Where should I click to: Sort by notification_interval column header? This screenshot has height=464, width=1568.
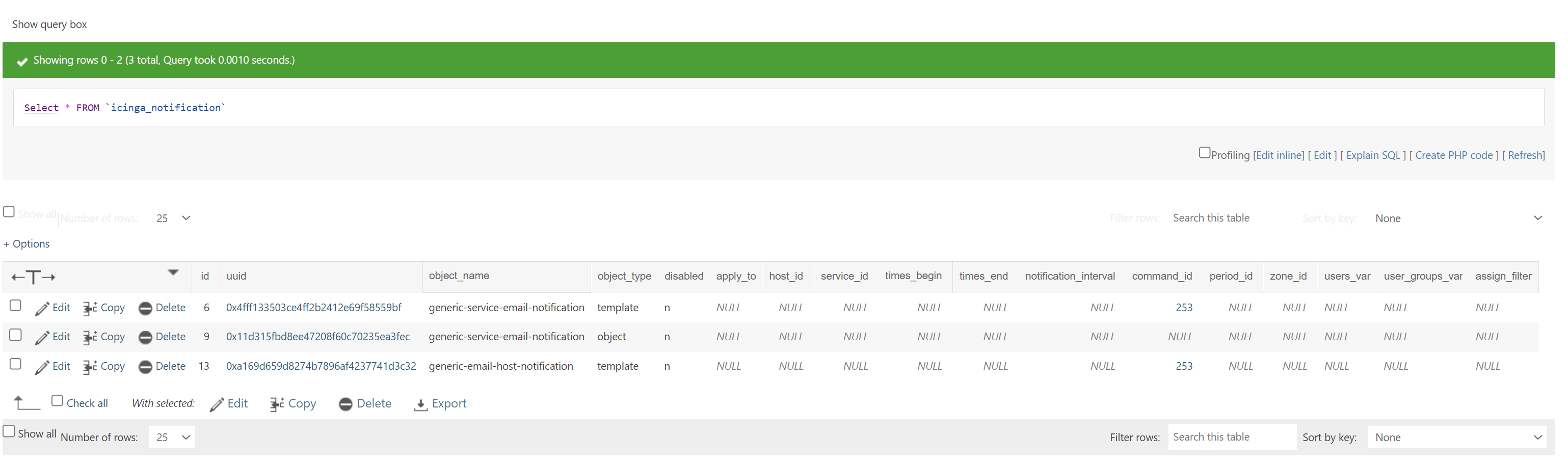[x=1070, y=277]
